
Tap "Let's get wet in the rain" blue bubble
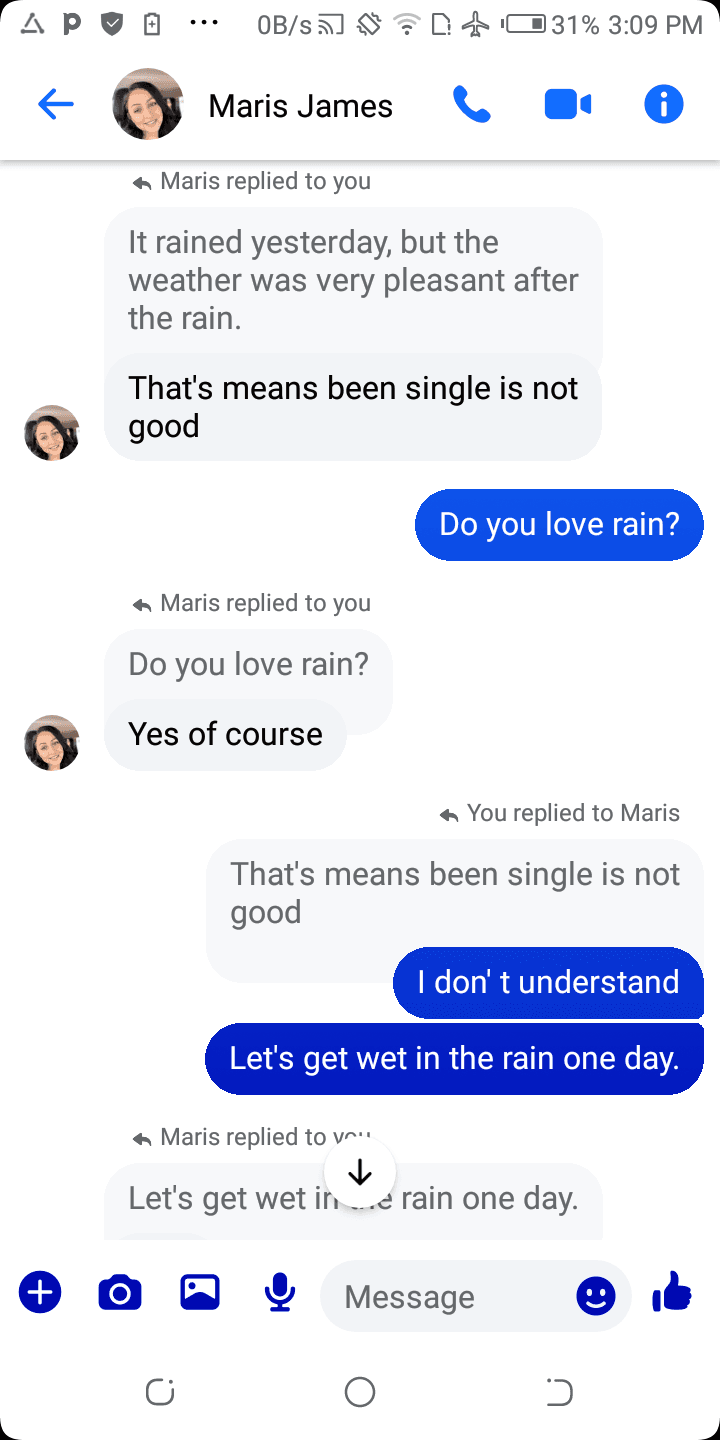[454, 1058]
